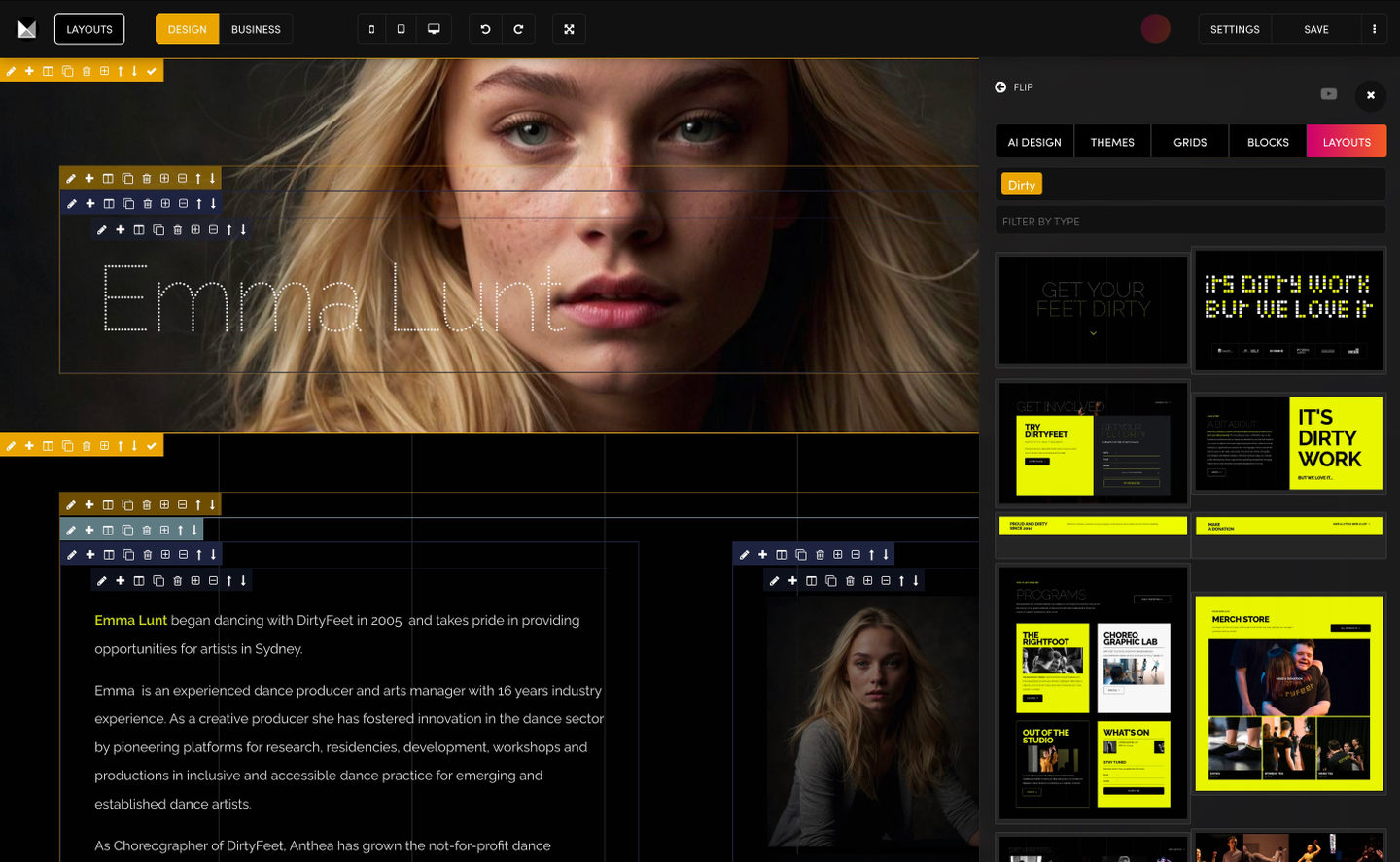Click the dark red color circle
The height and width of the screenshot is (862, 1400).
pos(1155,29)
